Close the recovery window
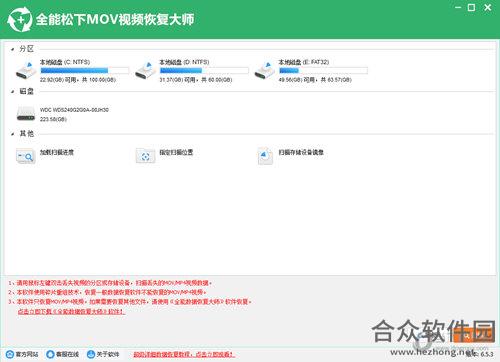500x362 pixels. [x=487, y=7]
